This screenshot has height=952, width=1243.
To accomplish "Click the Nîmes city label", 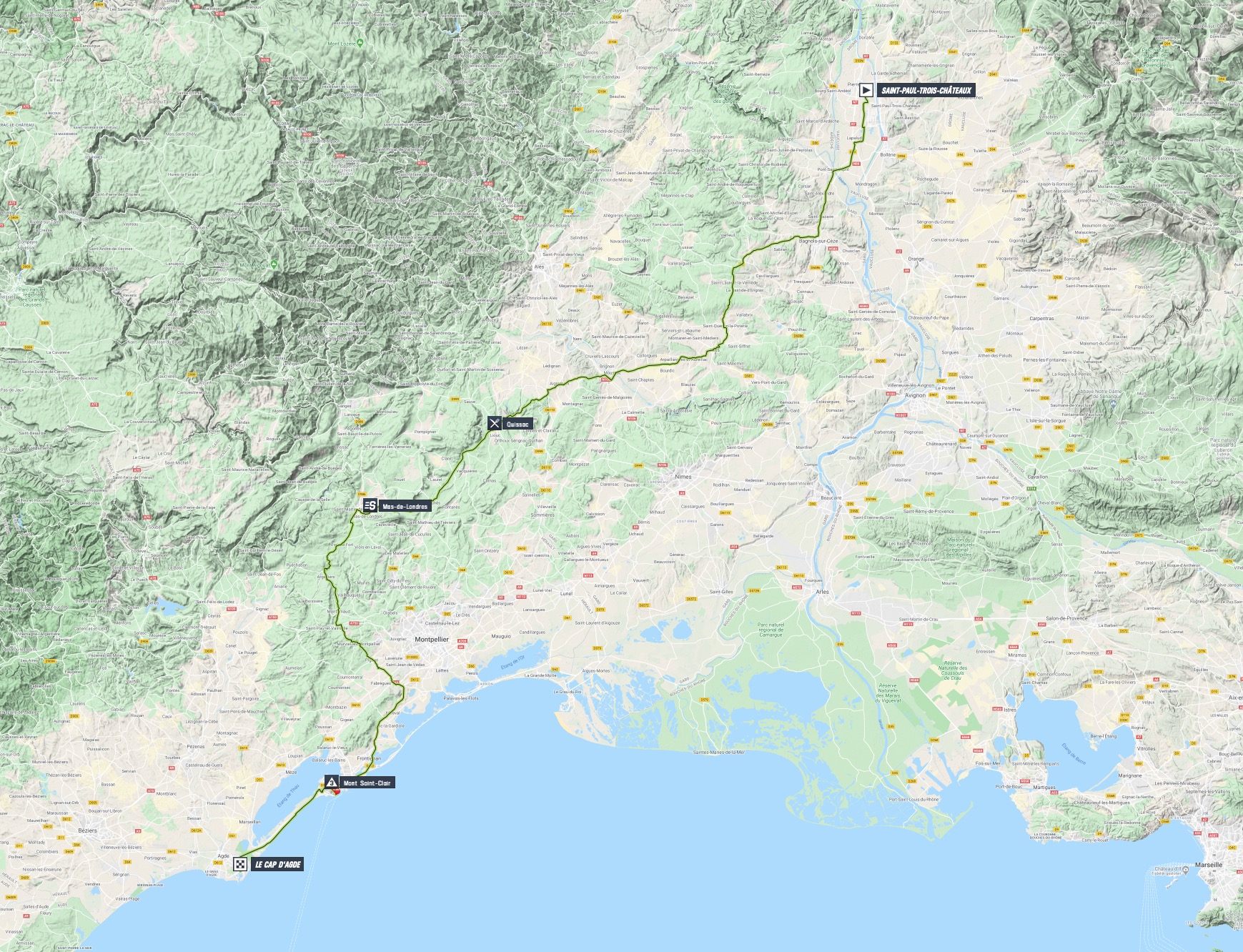I will click(683, 477).
